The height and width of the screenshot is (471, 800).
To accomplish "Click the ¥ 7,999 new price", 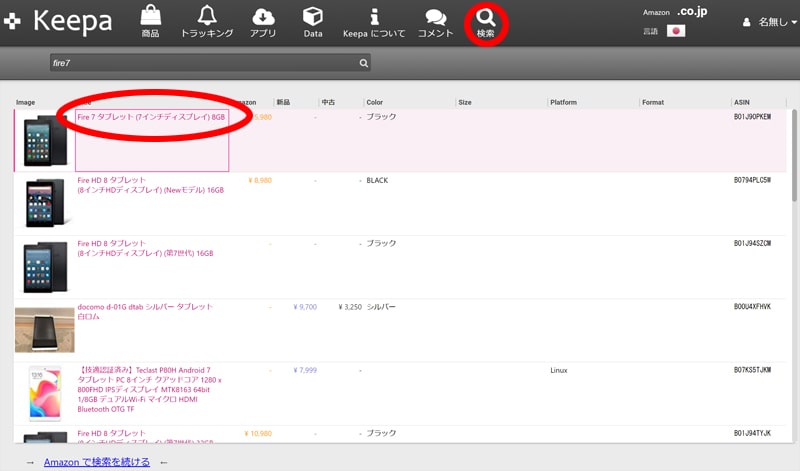I will pyautogui.click(x=305, y=370).
